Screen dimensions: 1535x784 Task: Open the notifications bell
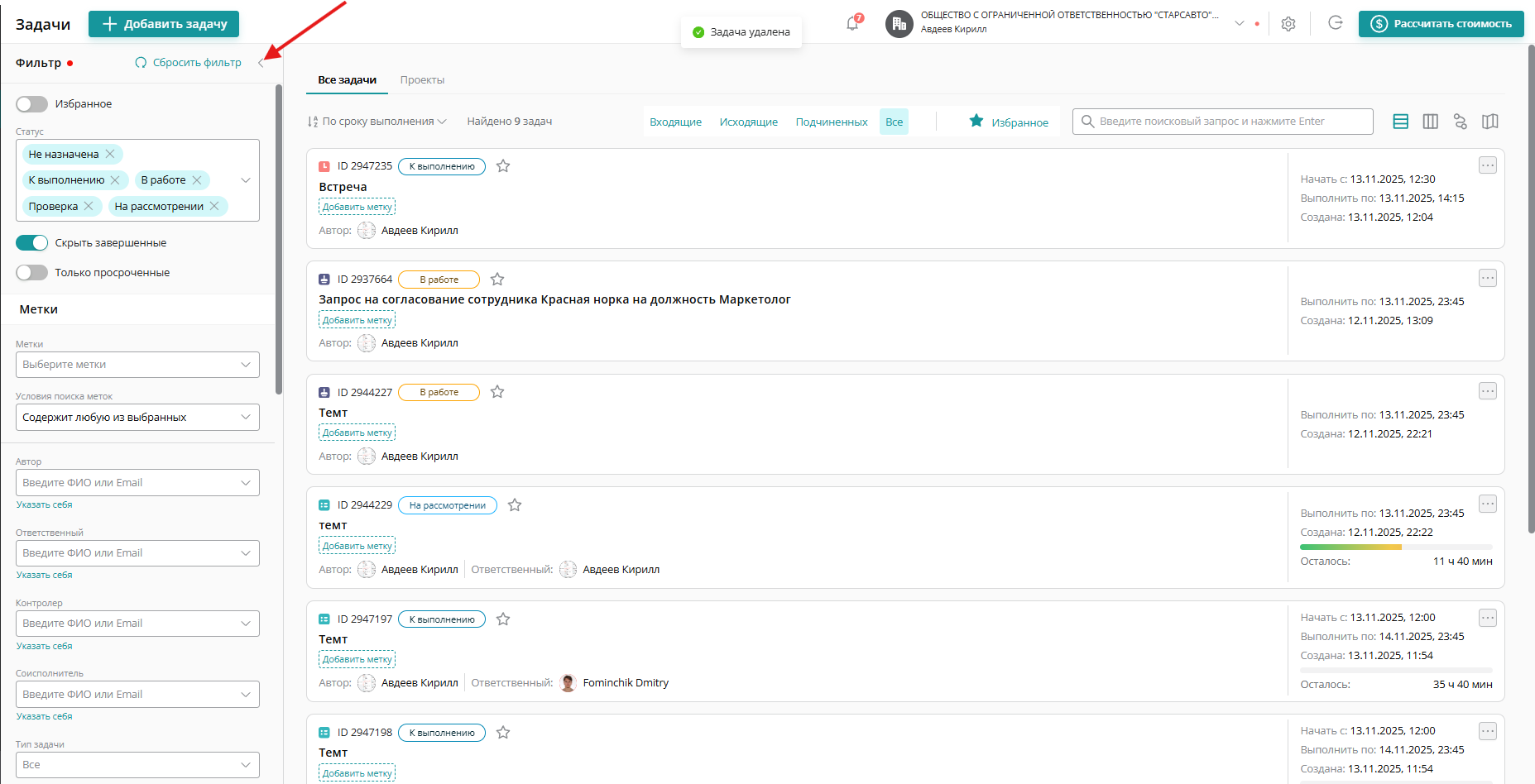[x=852, y=24]
